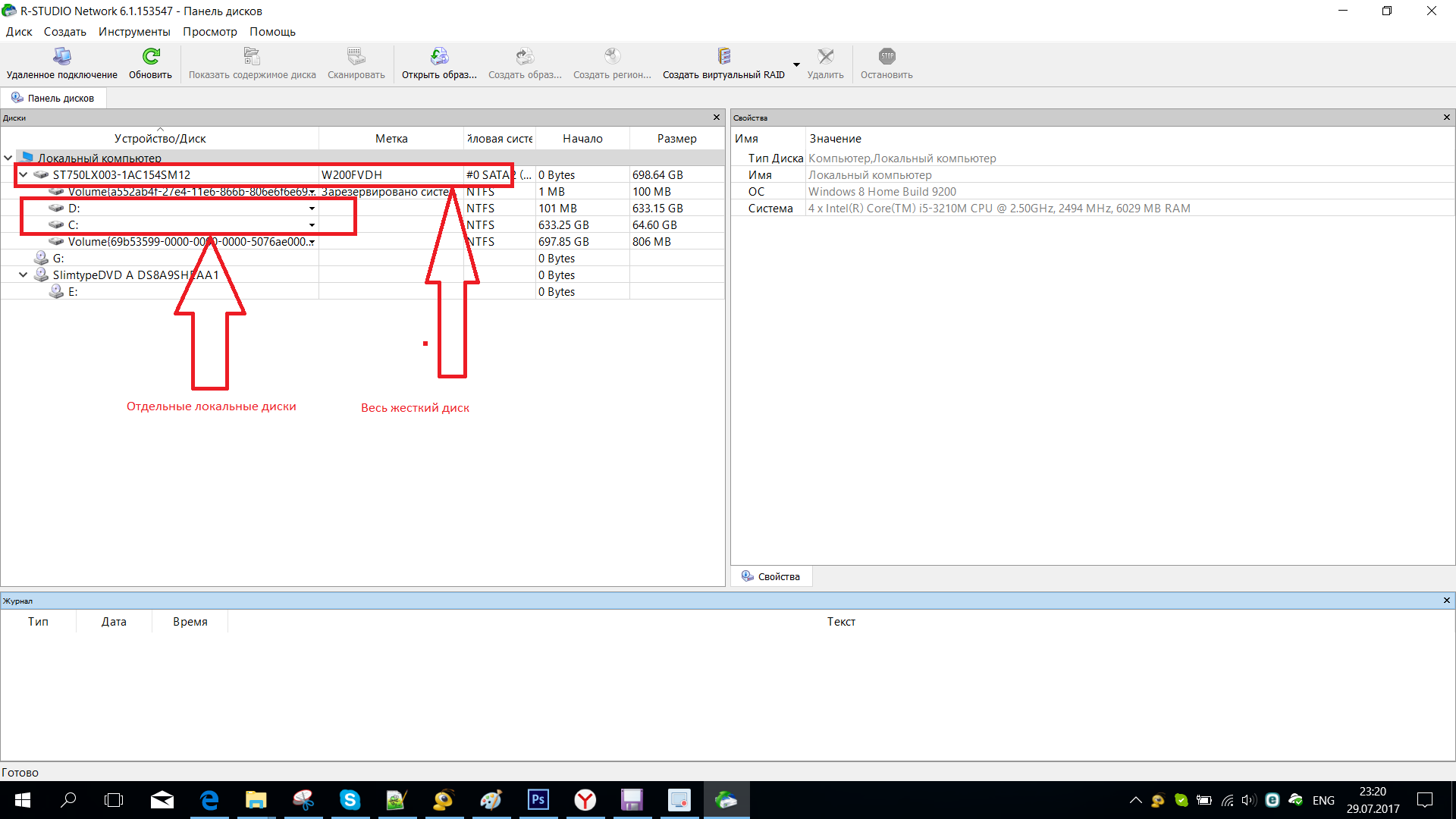The image size is (1456, 819).
Task: Collapse the SlimtypeDVD A DS8A9SH node
Action: click(x=24, y=275)
